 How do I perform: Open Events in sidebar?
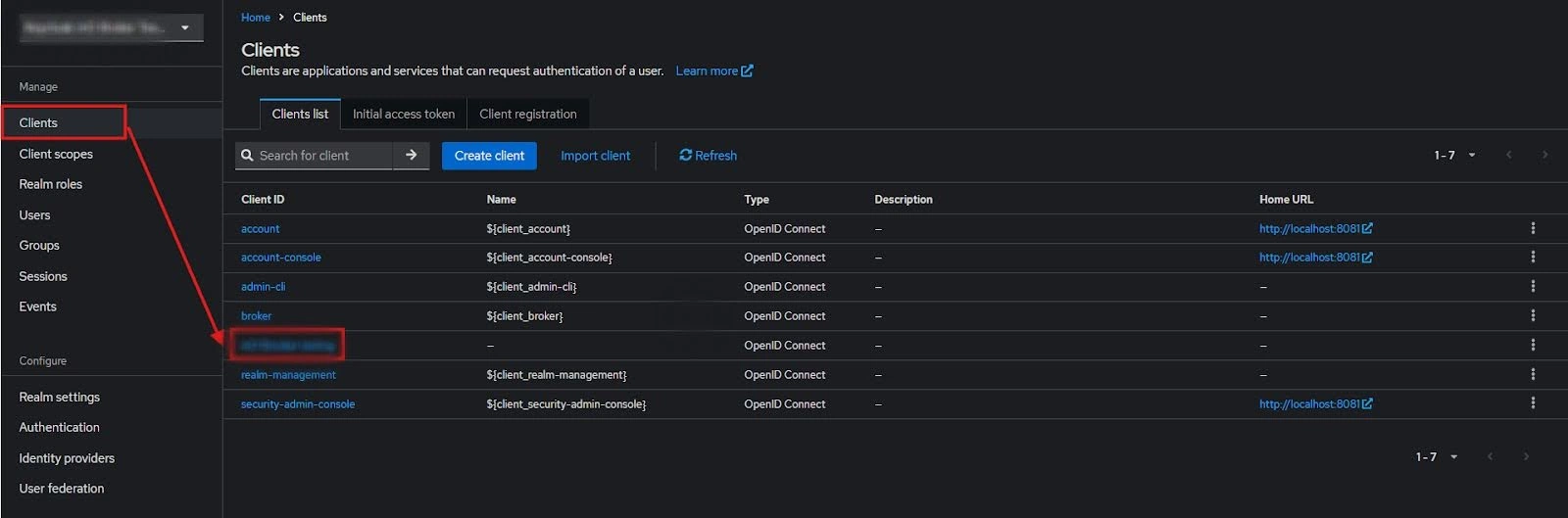(x=37, y=306)
